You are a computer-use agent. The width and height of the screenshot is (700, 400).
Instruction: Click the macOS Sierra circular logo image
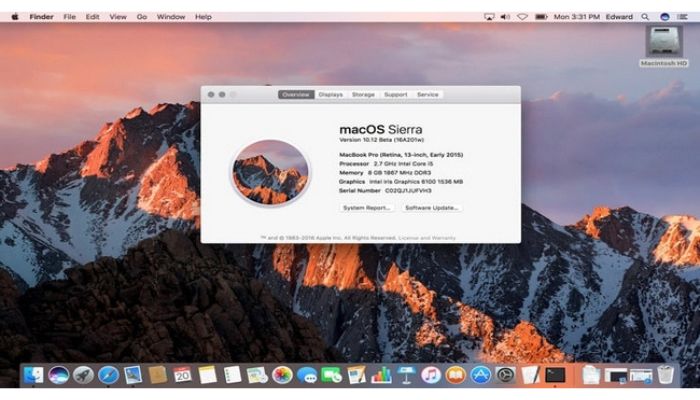270,172
